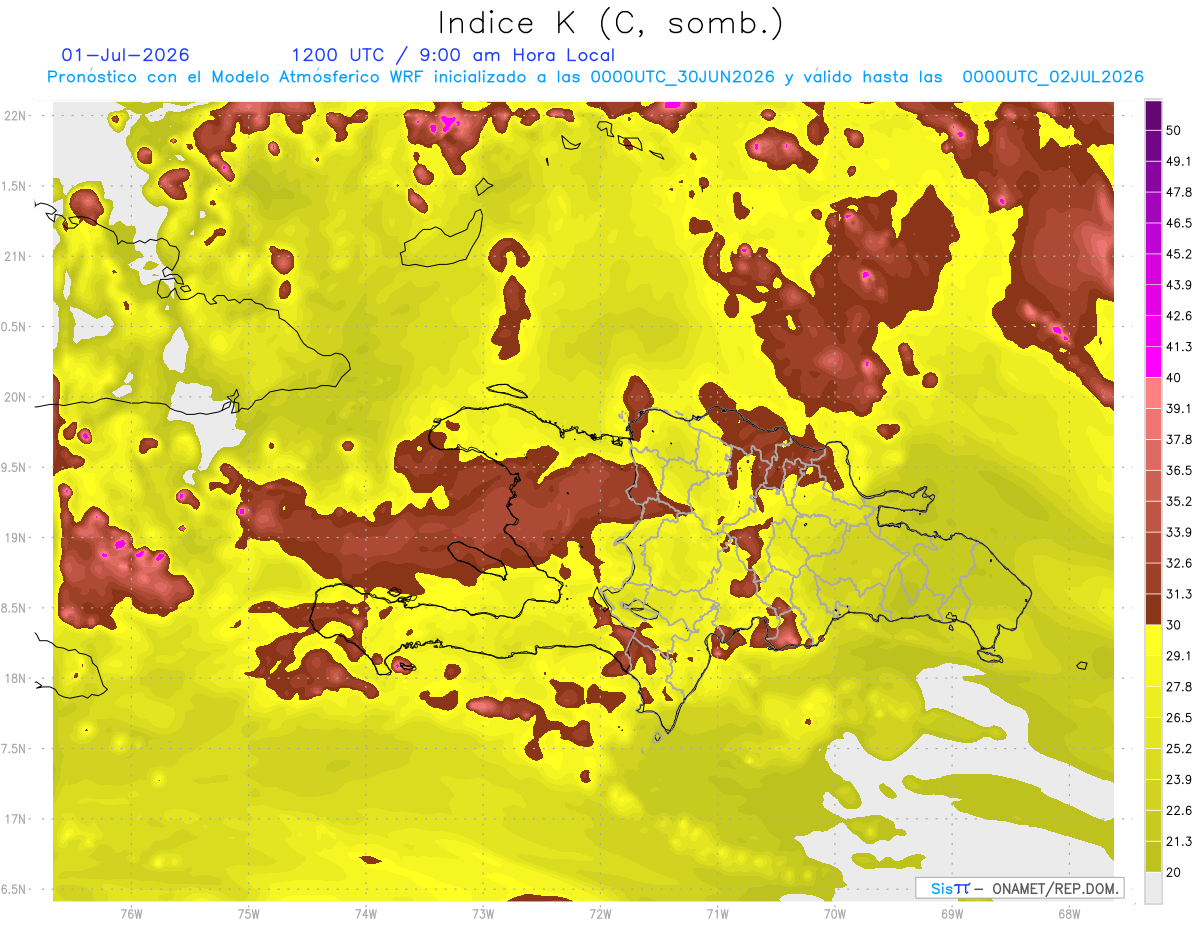Click the colorbar value '32.6'
This screenshot has width=1200, height=927.
[x=1179, y=563]
